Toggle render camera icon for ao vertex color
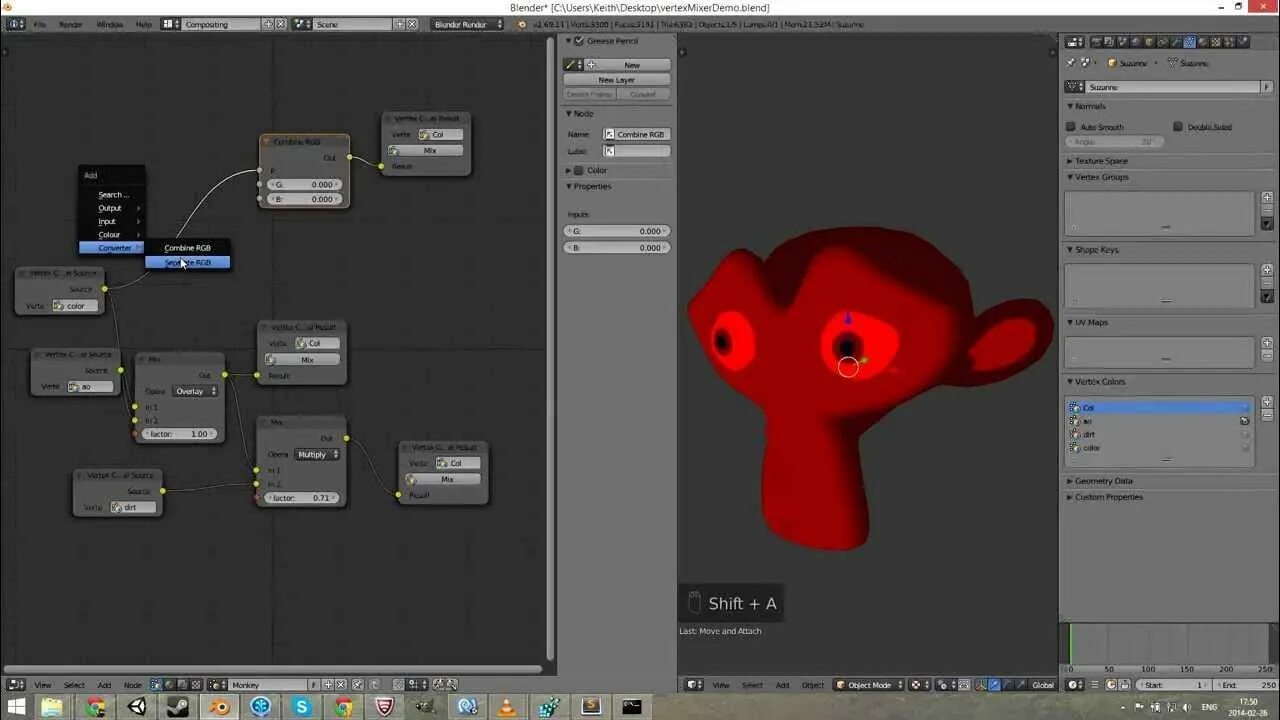The image size is (1280, 720). pos(1245,421)
